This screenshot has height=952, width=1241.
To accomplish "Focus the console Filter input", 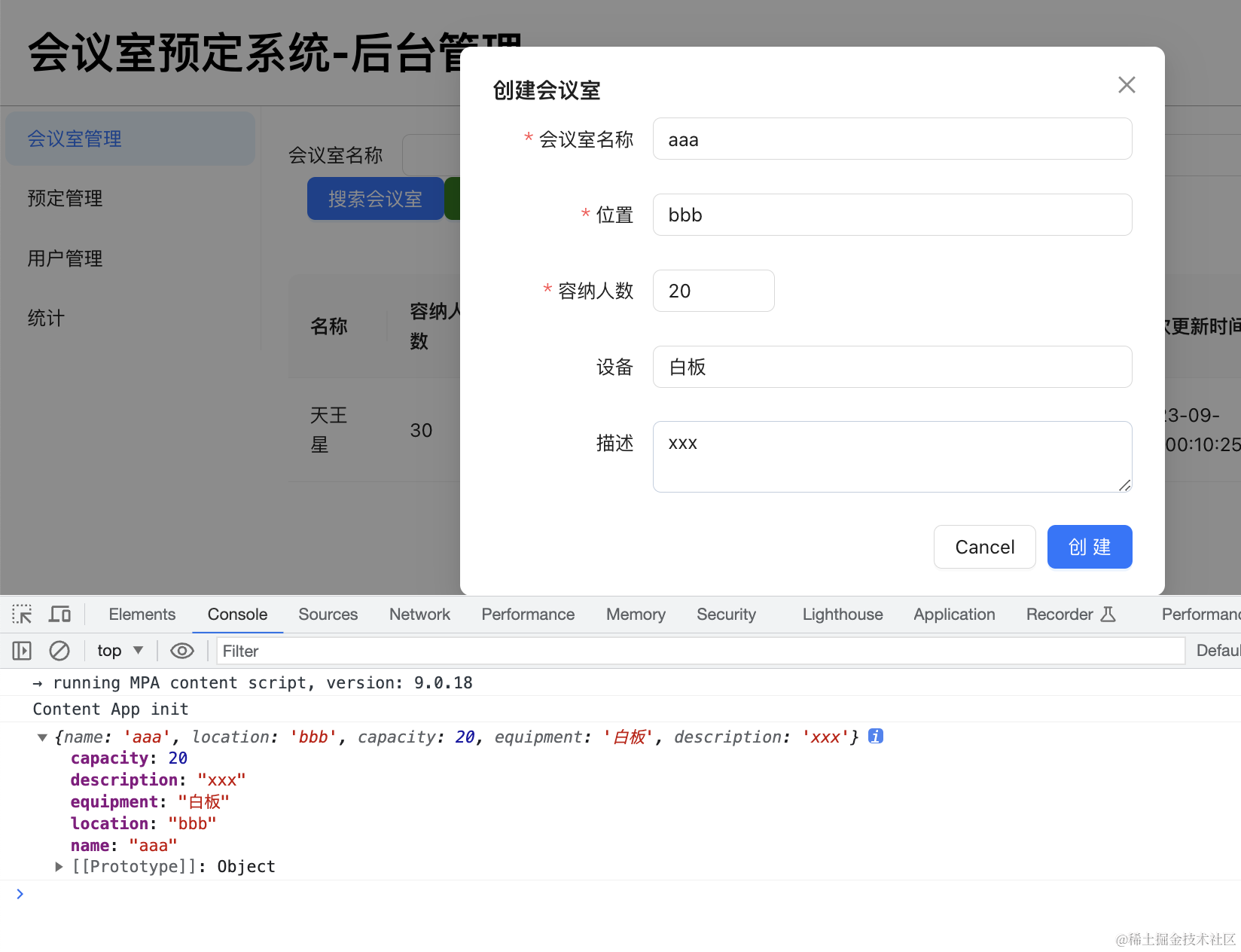I will point(700,651).
